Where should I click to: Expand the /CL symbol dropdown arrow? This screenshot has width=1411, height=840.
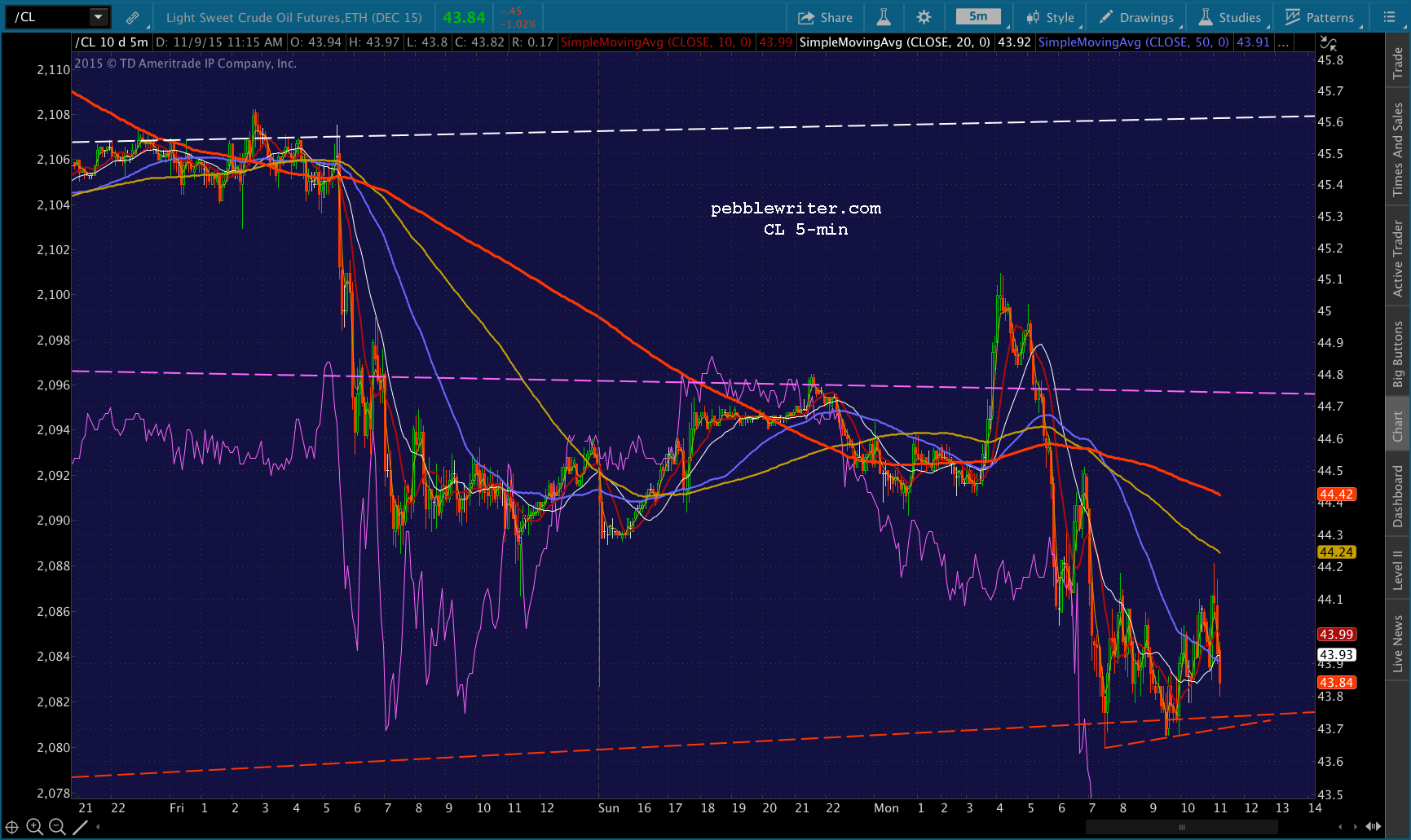(x=98, y=17)
